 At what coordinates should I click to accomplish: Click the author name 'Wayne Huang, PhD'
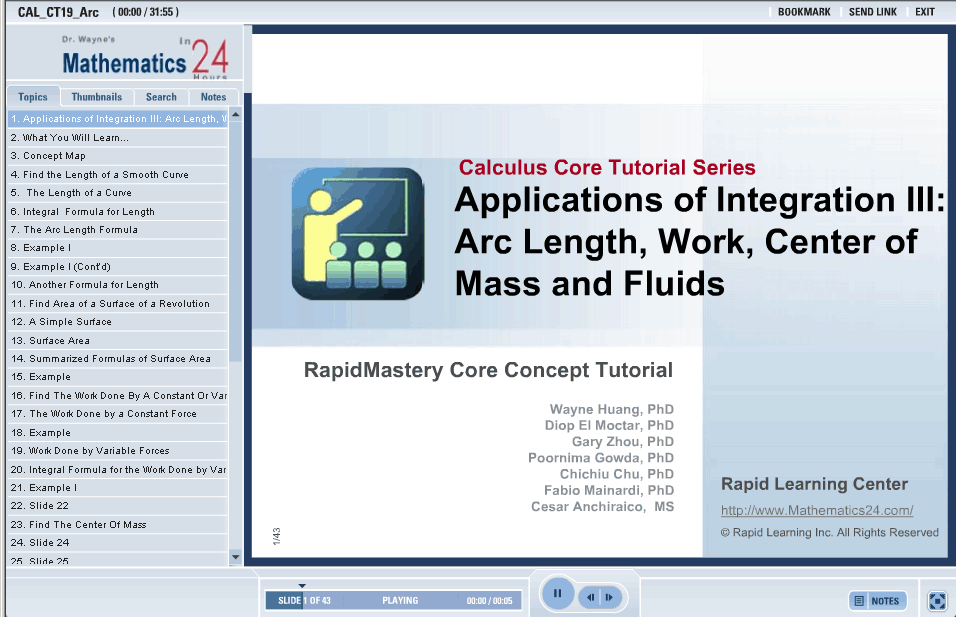tap(612, 409)
